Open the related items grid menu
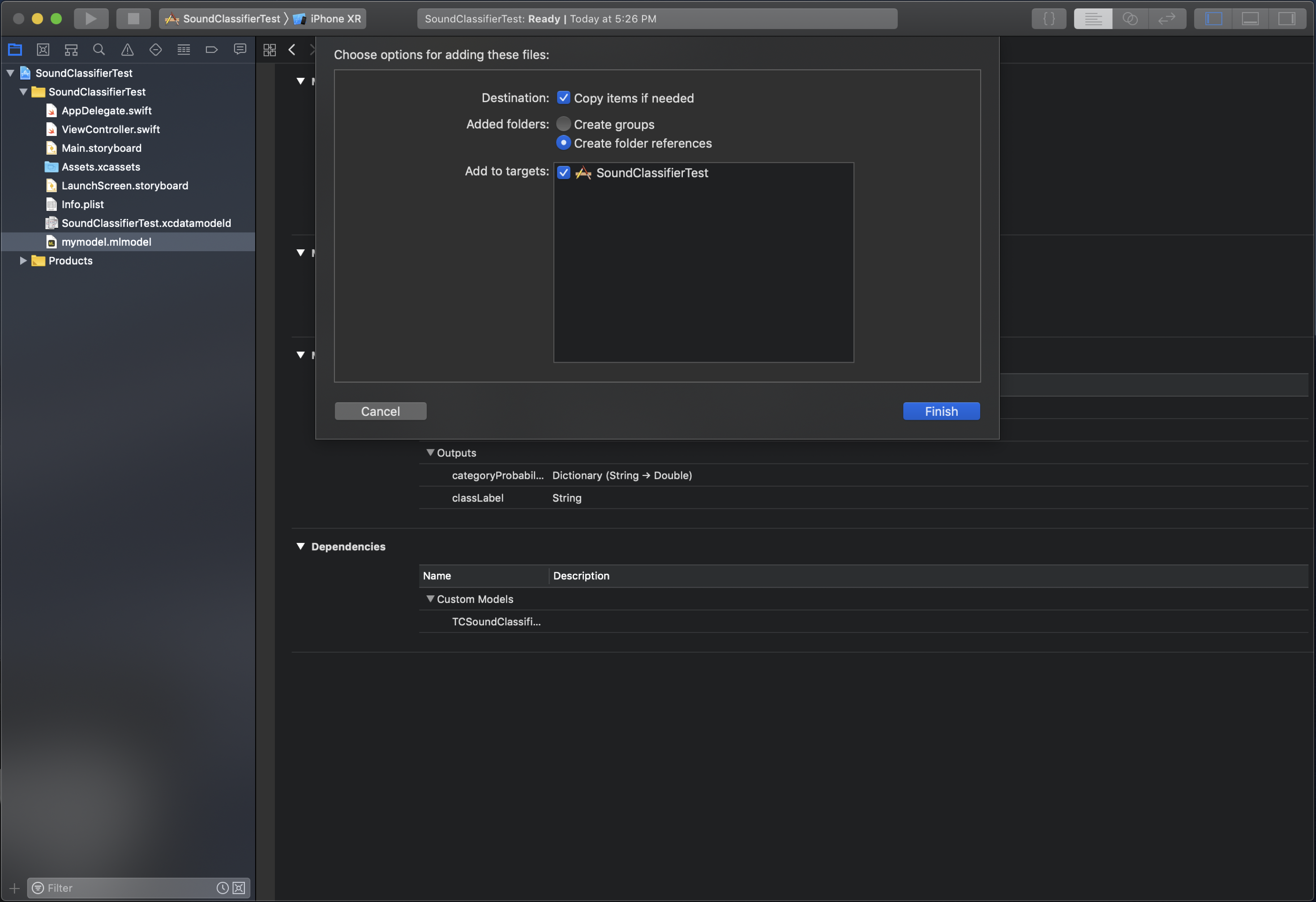 [x=270, y=50]
